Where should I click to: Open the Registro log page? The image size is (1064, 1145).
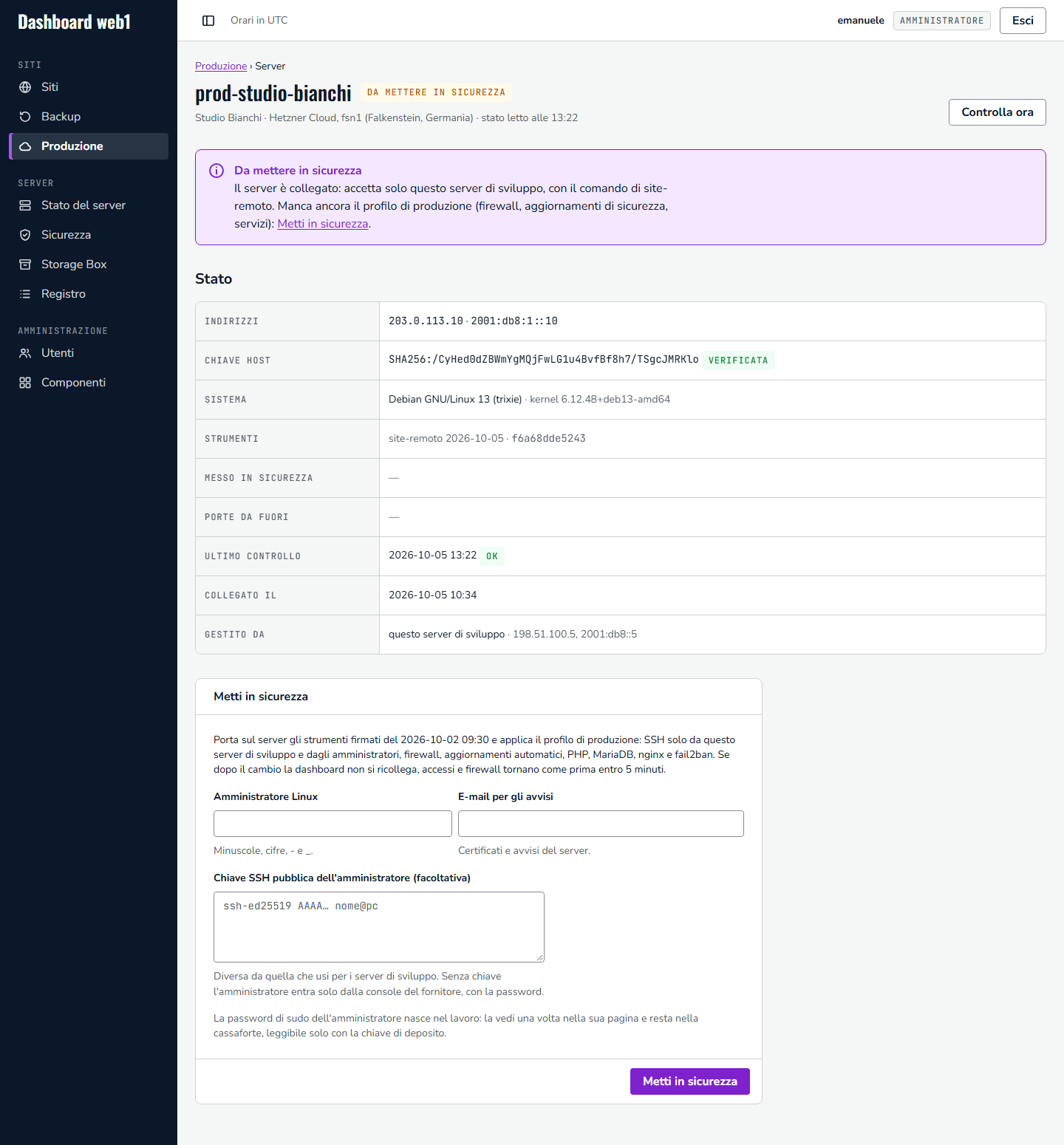pyautogui.click(x=89, y=294)
